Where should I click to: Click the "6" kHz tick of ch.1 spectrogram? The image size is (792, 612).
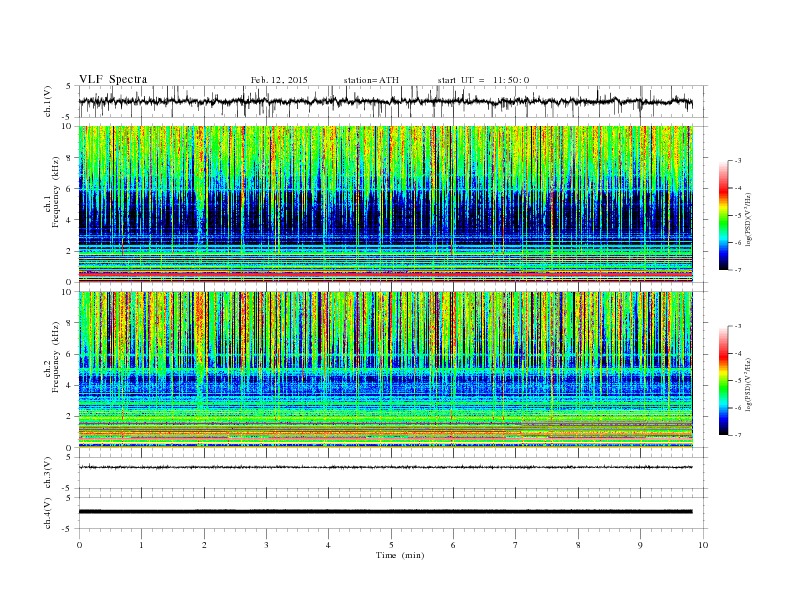coord(69,189)
